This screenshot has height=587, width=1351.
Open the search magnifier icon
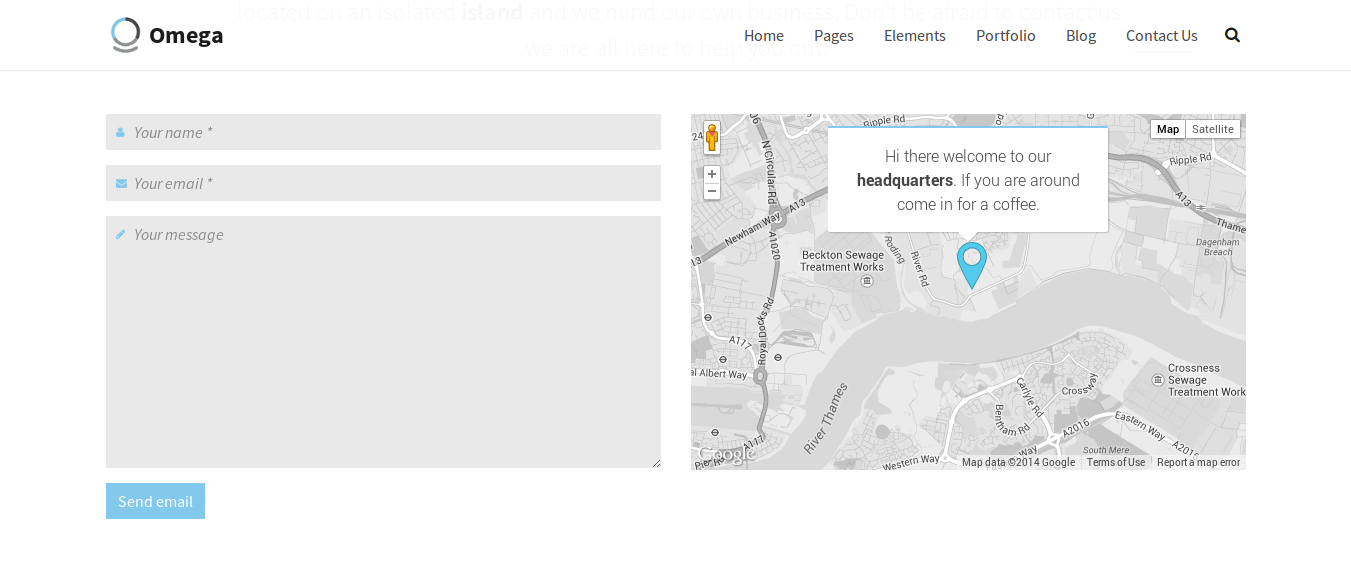(x=1232, y=35)
